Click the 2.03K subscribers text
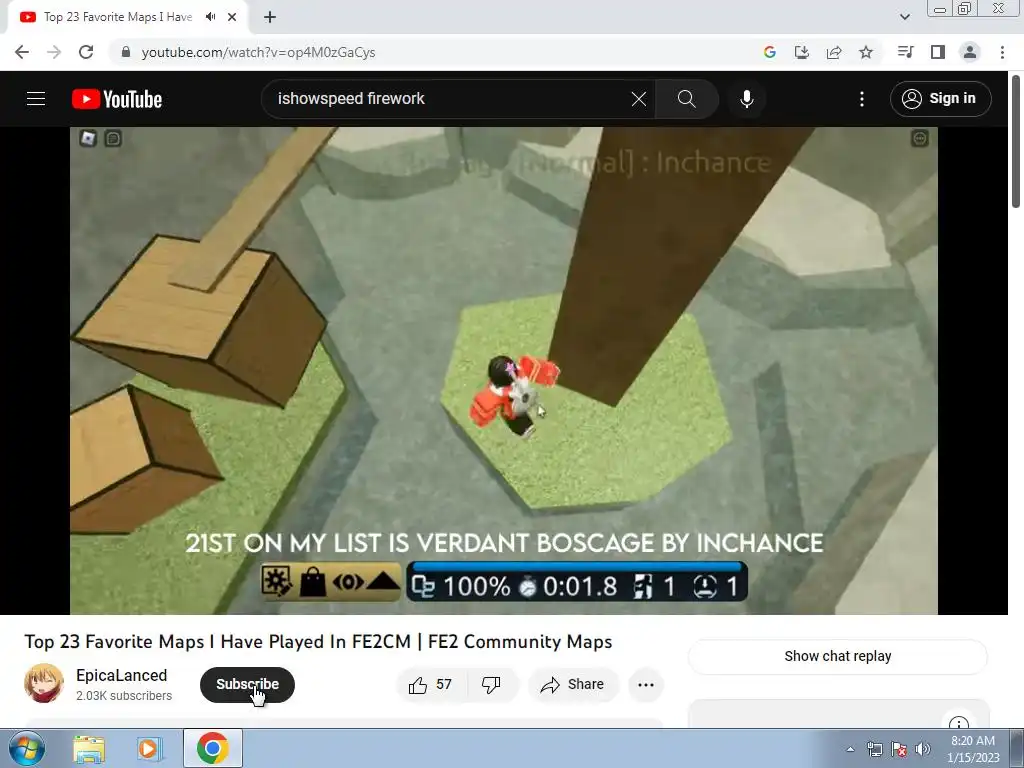The height and width of the screenshot is (768, 1024). pos(124,696)
